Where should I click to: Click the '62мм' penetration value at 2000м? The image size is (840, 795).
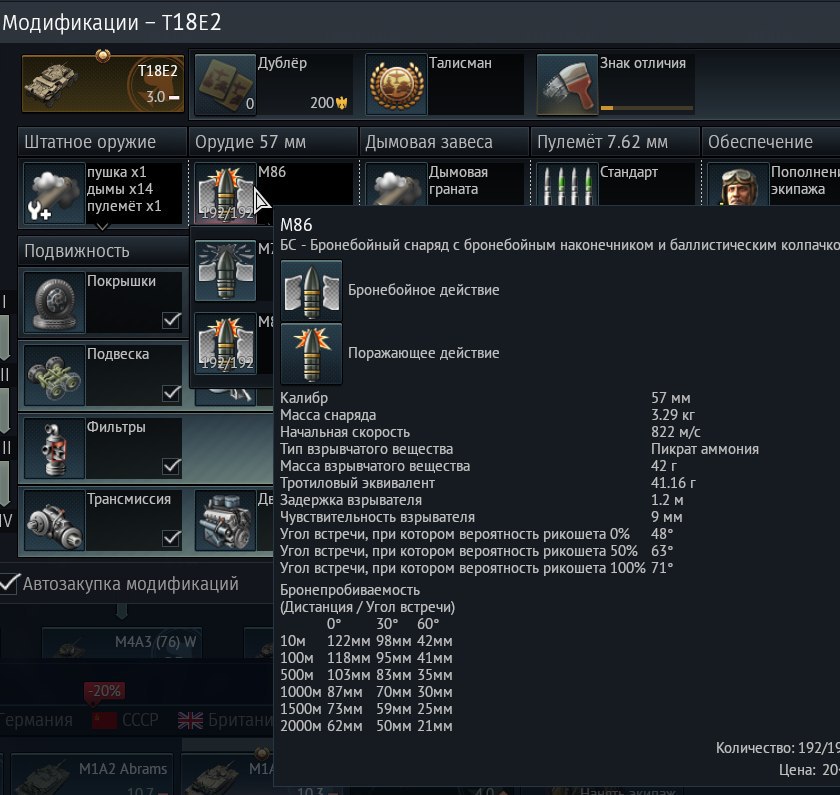point(344,726)
